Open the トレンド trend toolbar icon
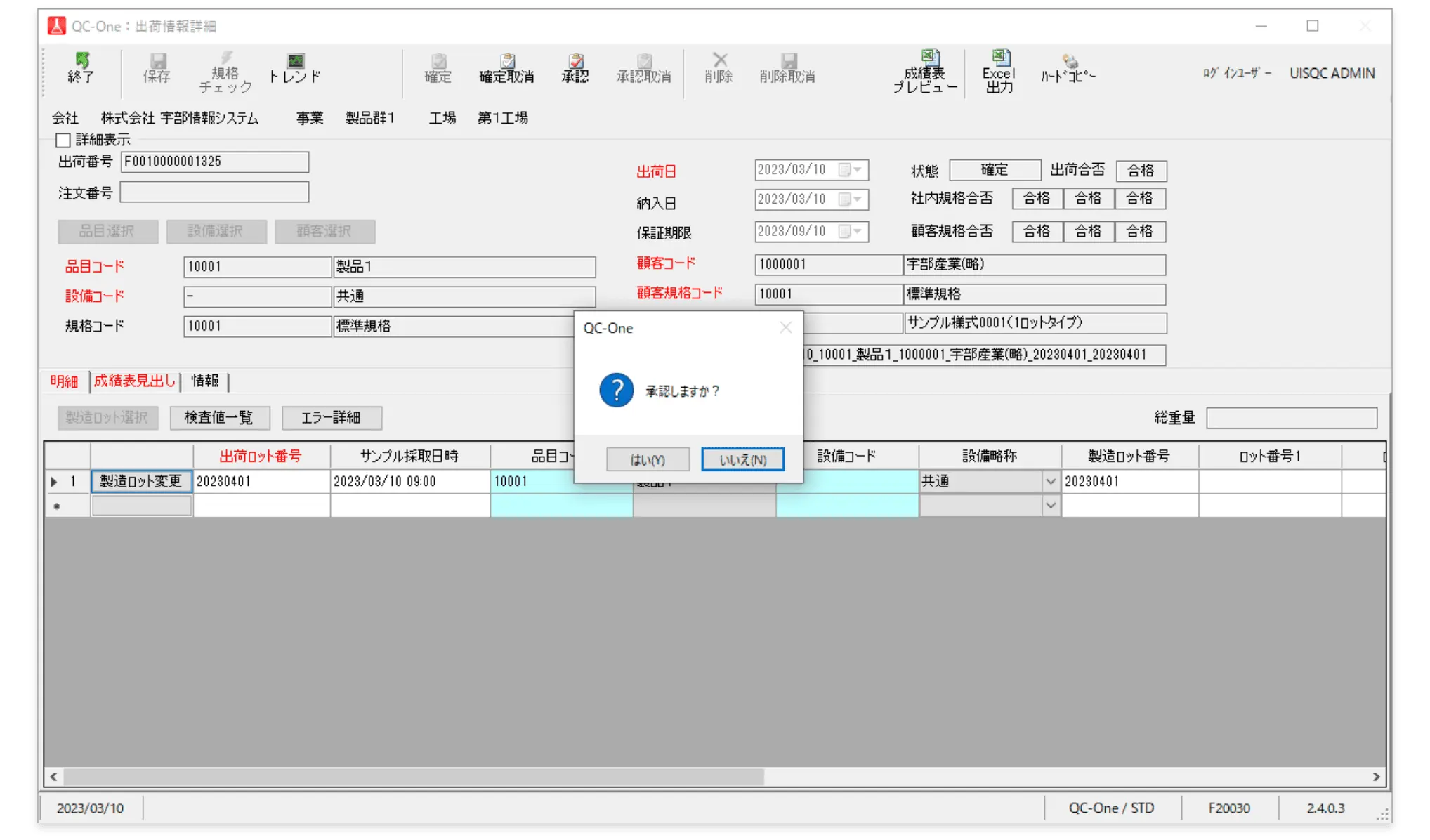1430x840 pixels. [295, 69]
